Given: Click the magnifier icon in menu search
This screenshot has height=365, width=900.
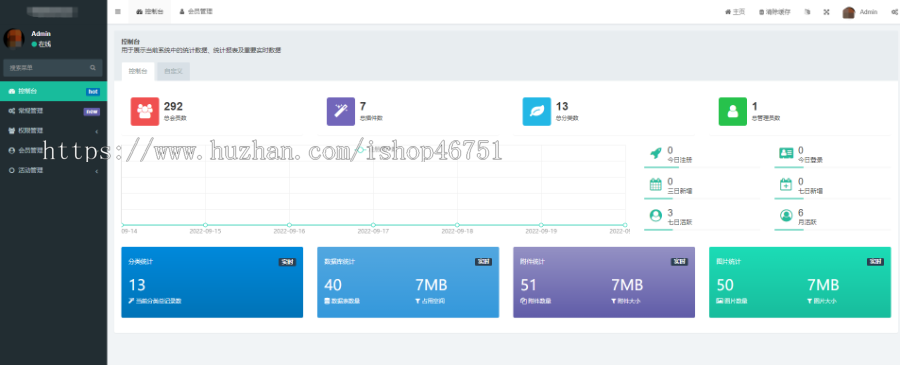Looking at the screenshot, I should point(92,68).
